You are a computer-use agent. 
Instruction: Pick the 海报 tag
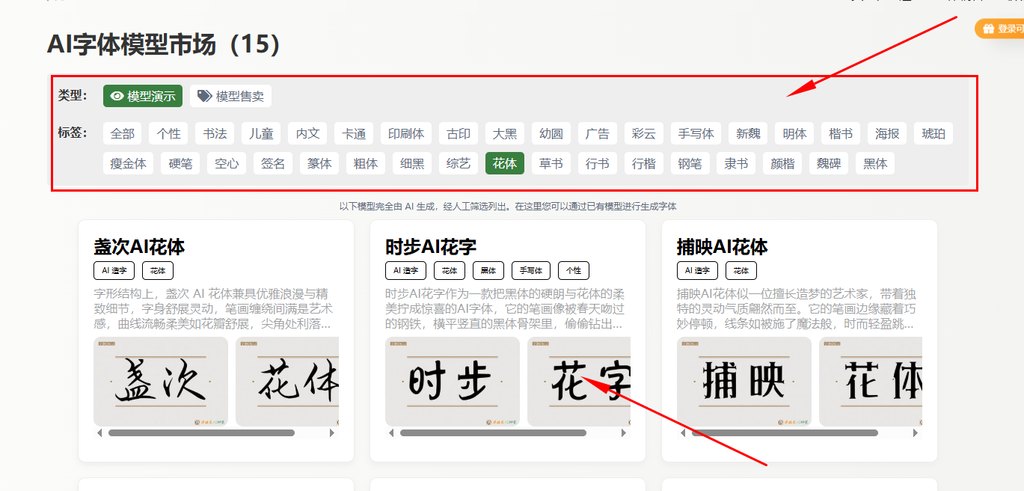(888, 133)
